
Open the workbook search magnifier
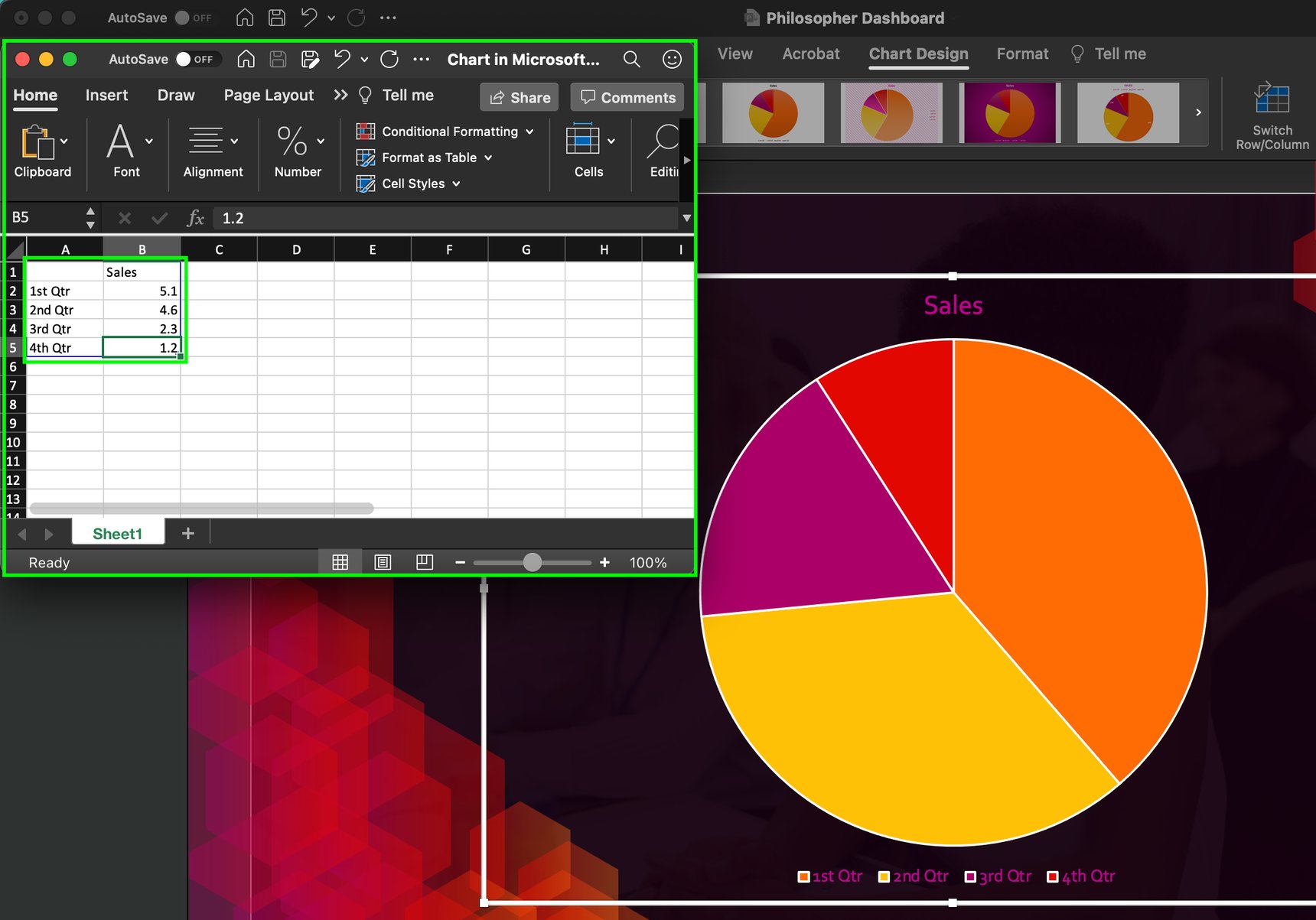tap(631, 59)
